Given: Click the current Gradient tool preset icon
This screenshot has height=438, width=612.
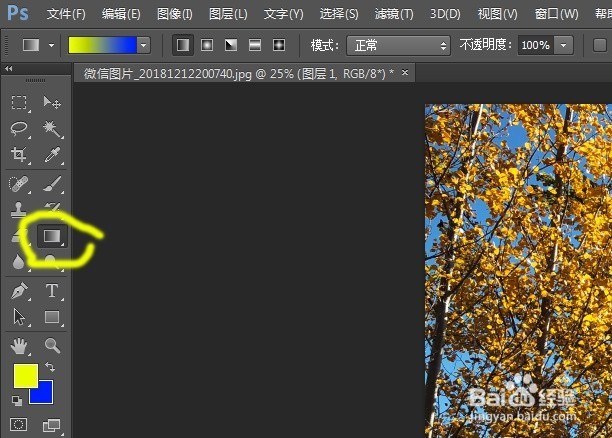Looking at the screenshot, I should (x=31, y=45).
